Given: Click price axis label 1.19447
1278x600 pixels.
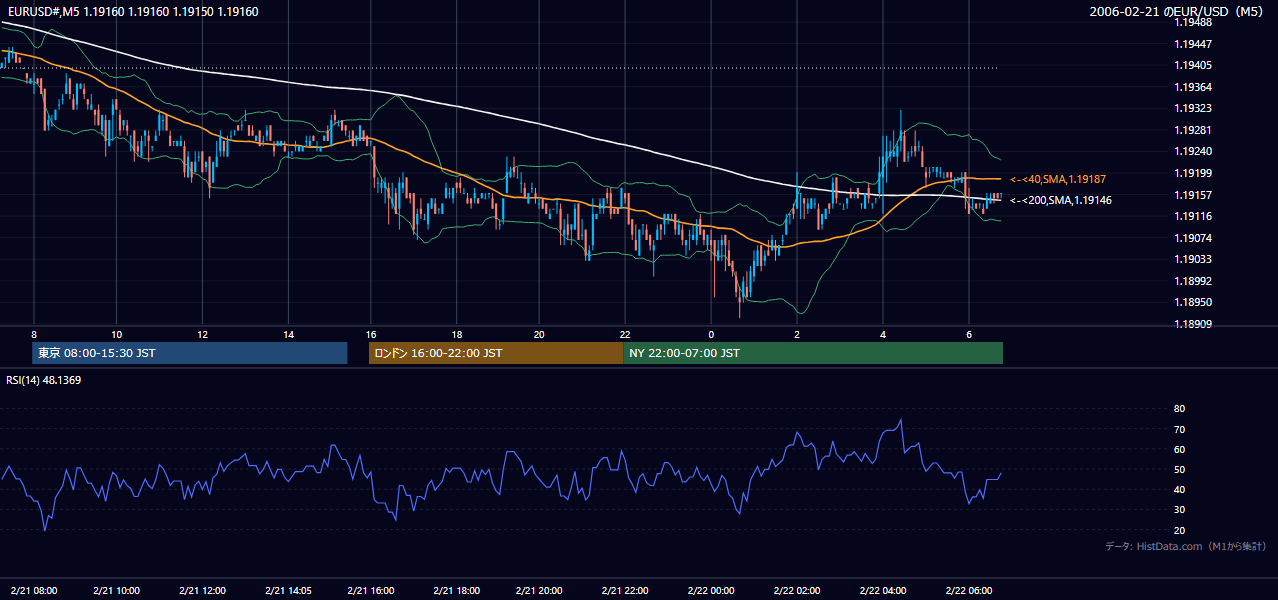Looking at the screenshot, I should click(x=1193, y=45).
